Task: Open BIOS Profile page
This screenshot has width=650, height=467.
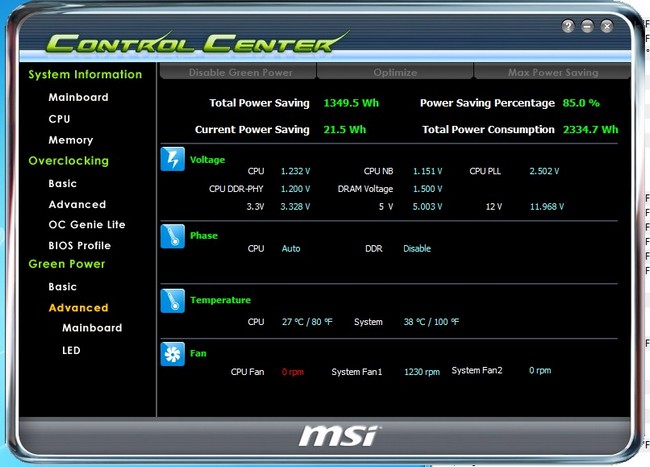Action: [x=80, y=246]
